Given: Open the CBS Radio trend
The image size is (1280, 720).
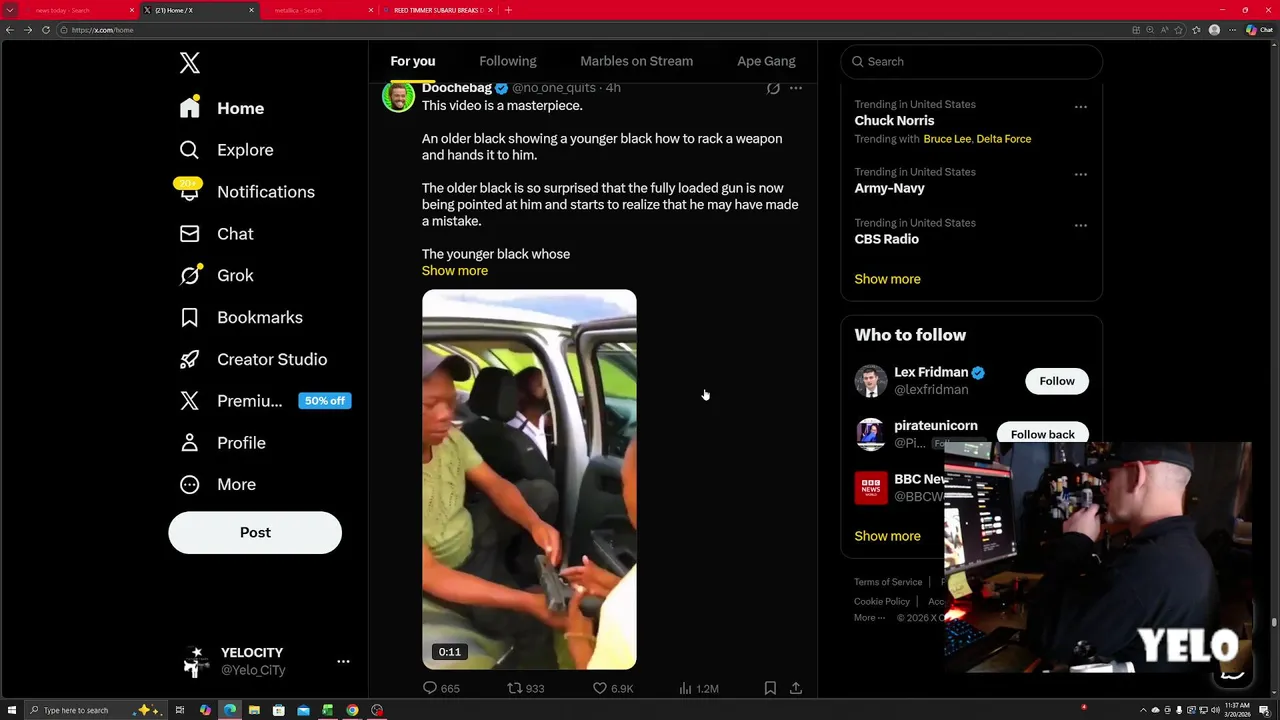Looking at the screenshot, I should pyautogui.click(x=886, y=239).
